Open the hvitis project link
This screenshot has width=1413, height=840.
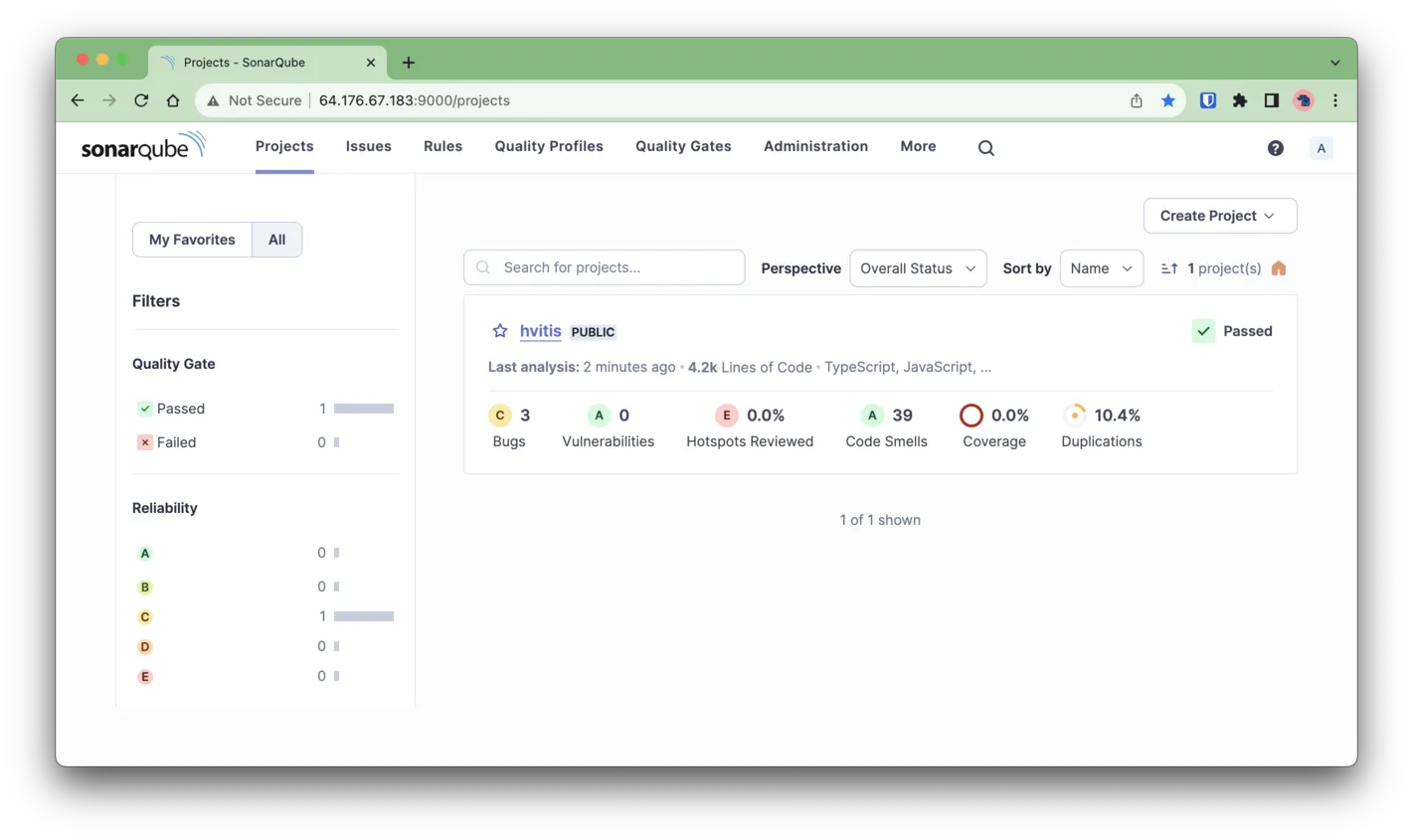540,331
